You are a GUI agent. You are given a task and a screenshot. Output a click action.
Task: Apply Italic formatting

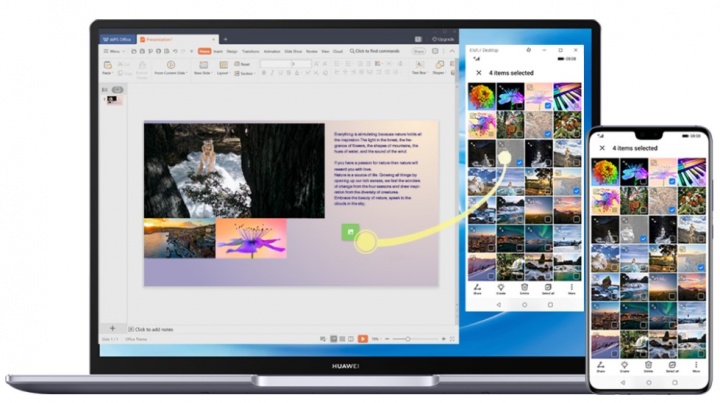click(x=272, y=73)
